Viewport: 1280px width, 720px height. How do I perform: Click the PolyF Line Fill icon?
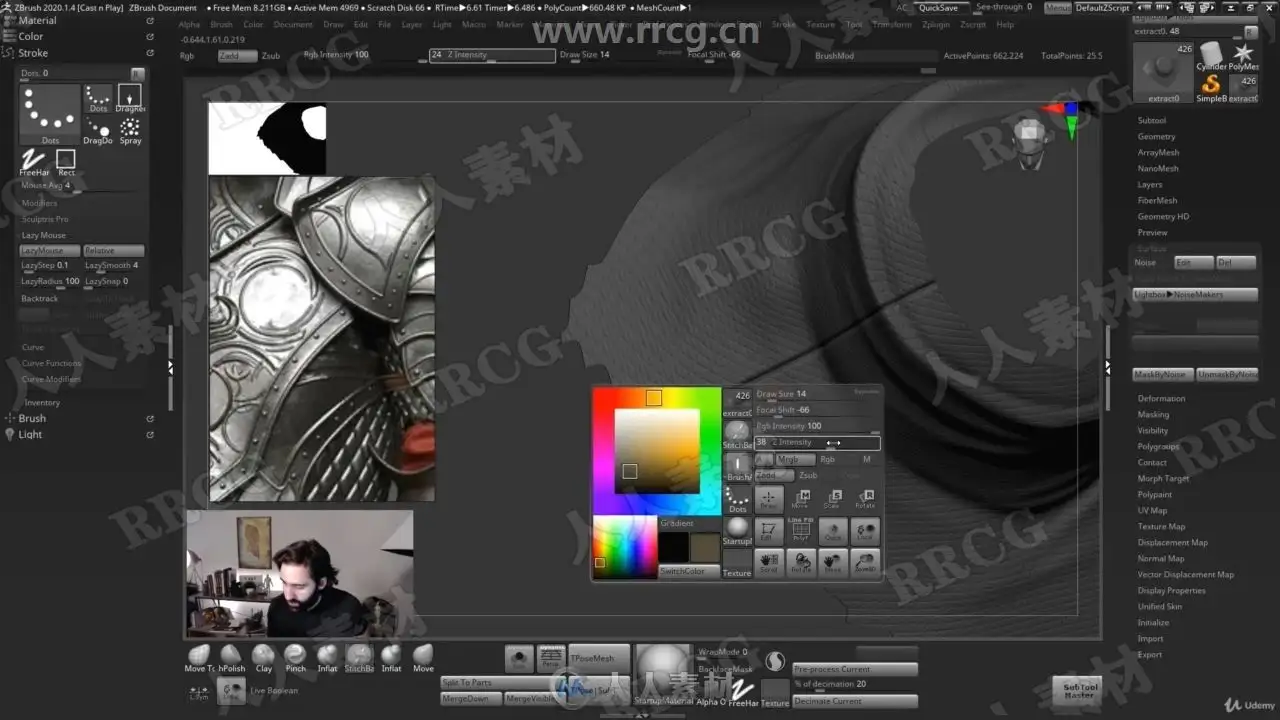click(x=800, y=531)
